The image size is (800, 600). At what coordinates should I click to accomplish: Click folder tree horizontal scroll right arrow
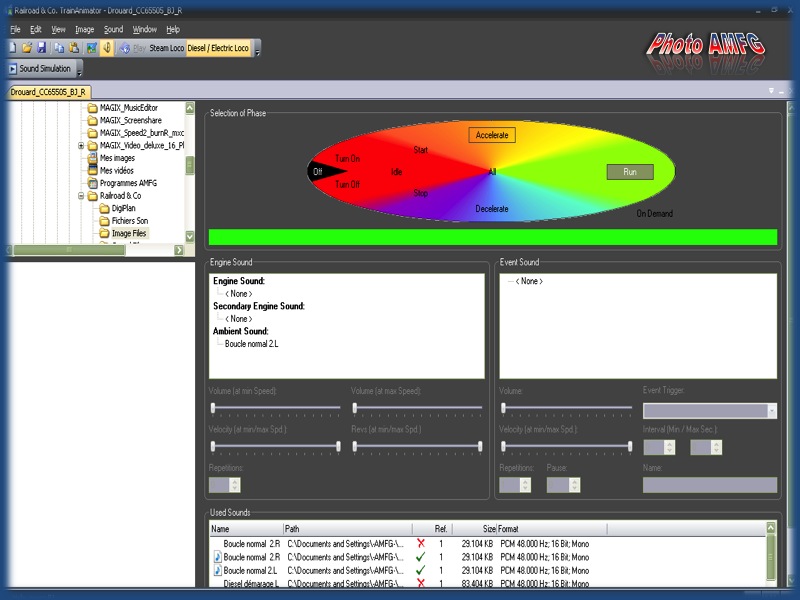179,250
